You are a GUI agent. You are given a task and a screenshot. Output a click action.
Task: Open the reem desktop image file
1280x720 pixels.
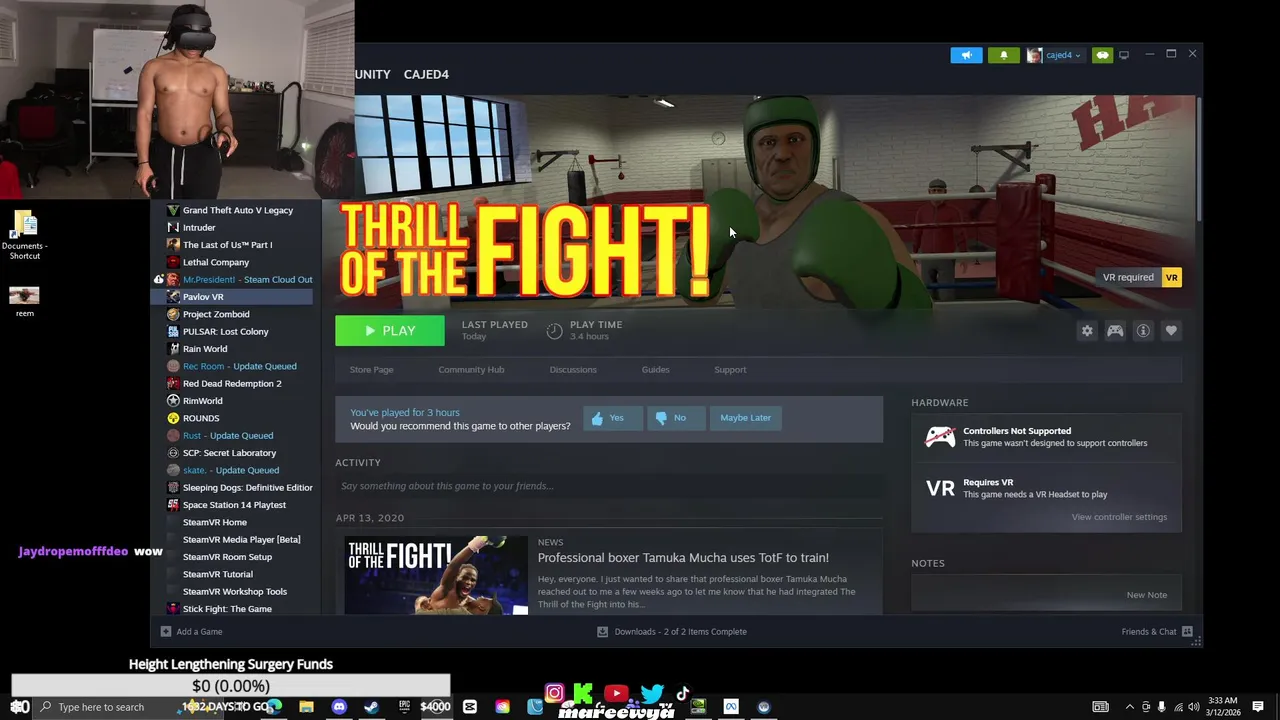[x=24, y=301]
